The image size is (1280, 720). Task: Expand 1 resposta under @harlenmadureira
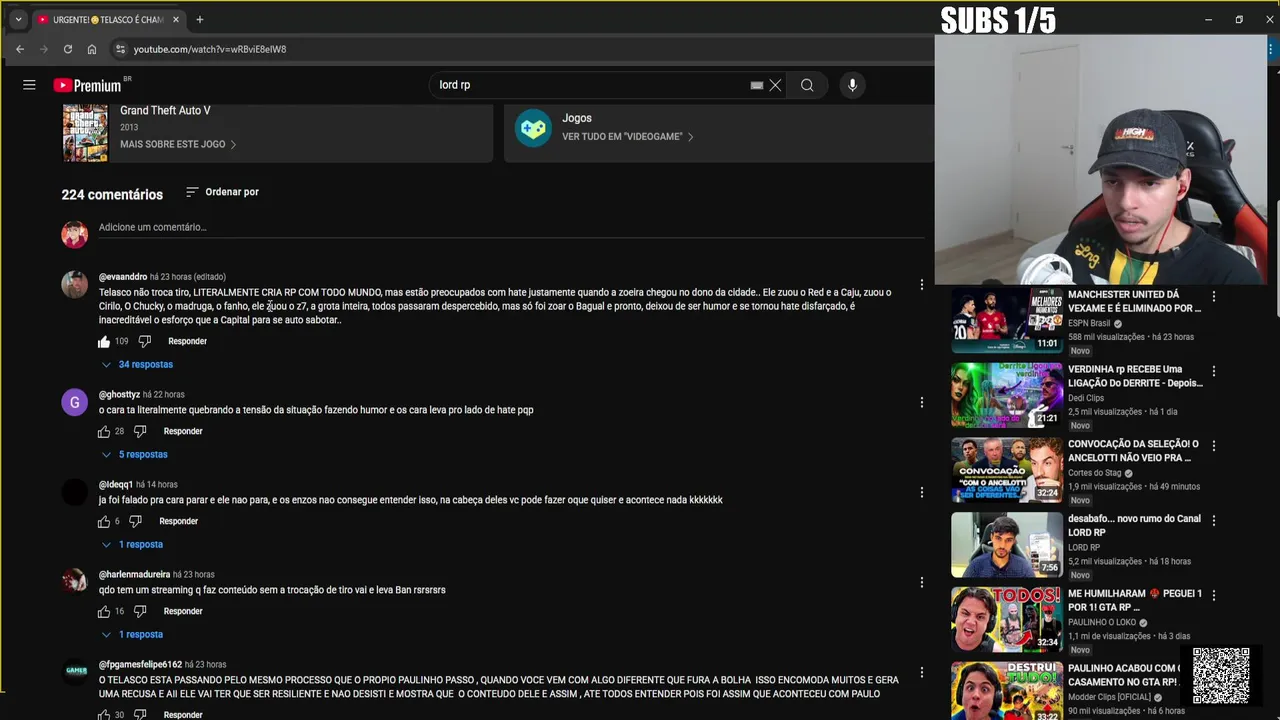132,634
